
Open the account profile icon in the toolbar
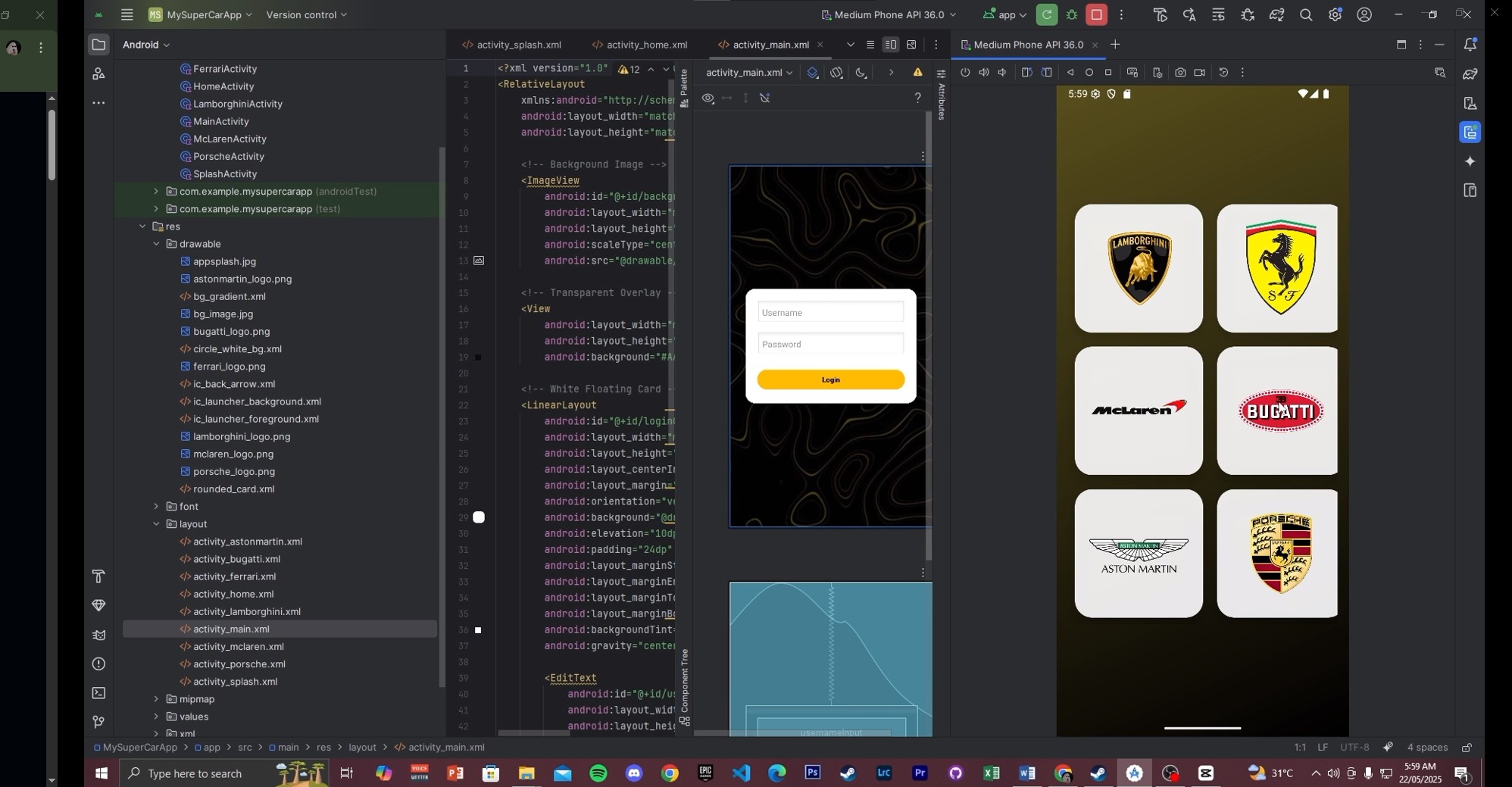tap(1364, 14)
